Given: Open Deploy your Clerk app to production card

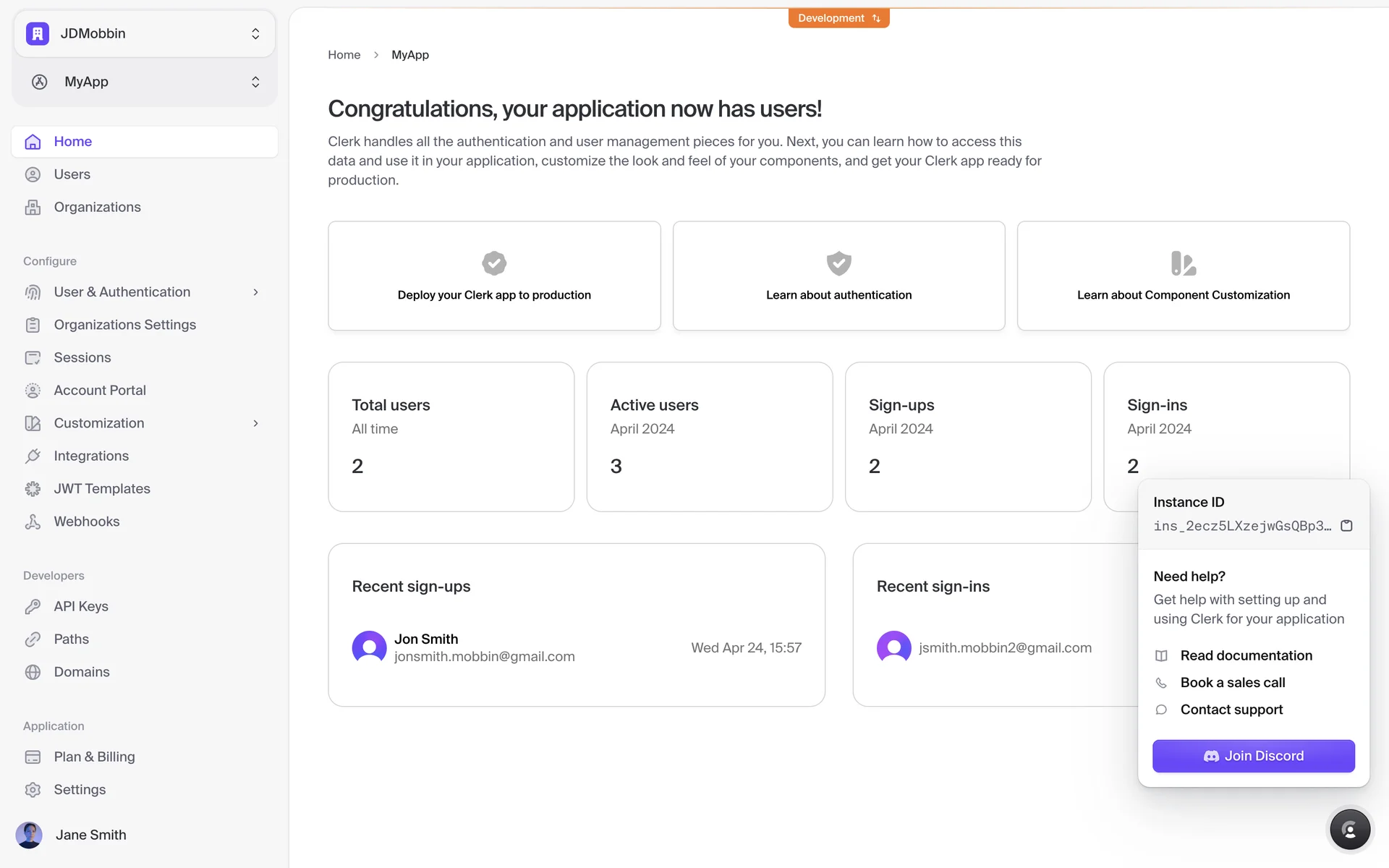Looking at the screenshot, I should pos(494,276).
